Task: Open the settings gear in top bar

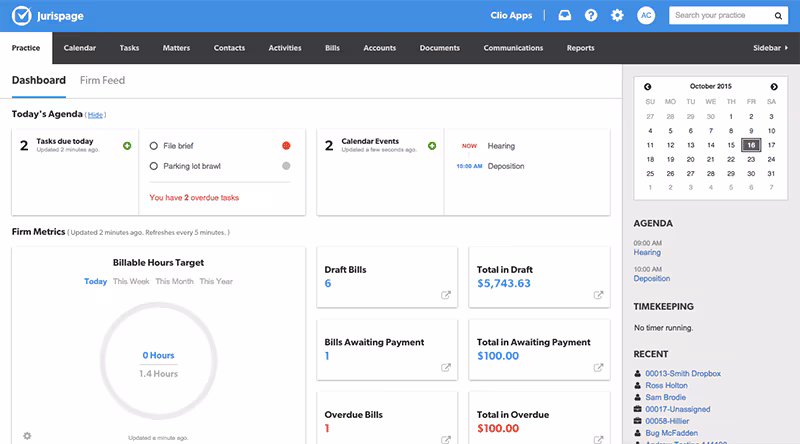Action: coord(617,15)
